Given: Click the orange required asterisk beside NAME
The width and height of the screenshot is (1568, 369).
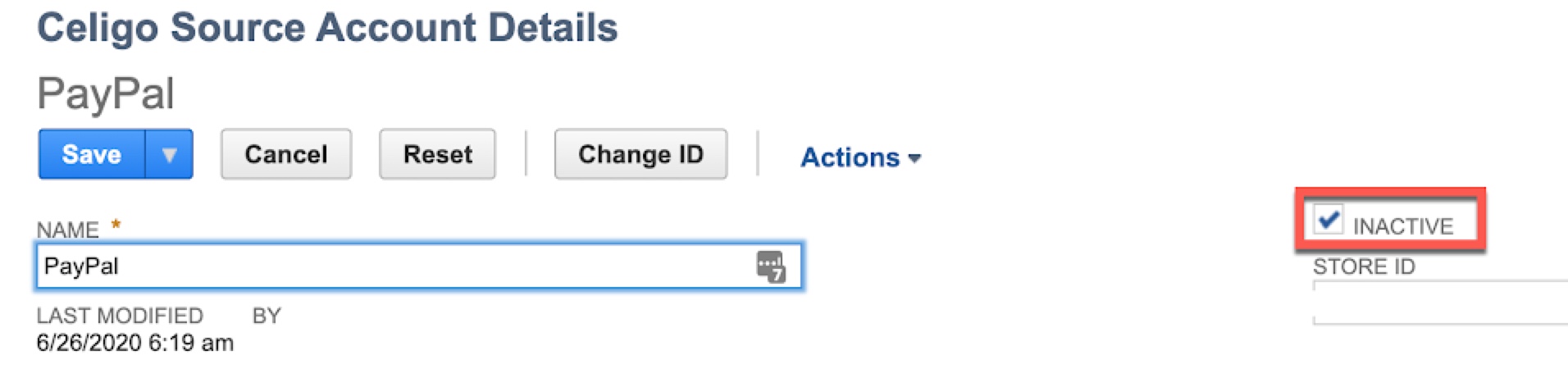Looking at the screenshot, I should click(x=116, y=223).
